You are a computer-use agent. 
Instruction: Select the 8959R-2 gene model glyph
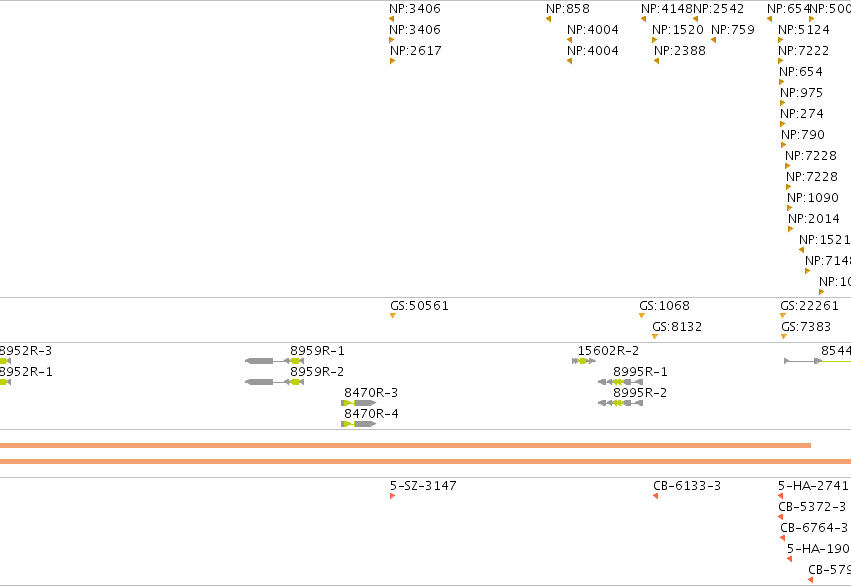tap(274, 382)
